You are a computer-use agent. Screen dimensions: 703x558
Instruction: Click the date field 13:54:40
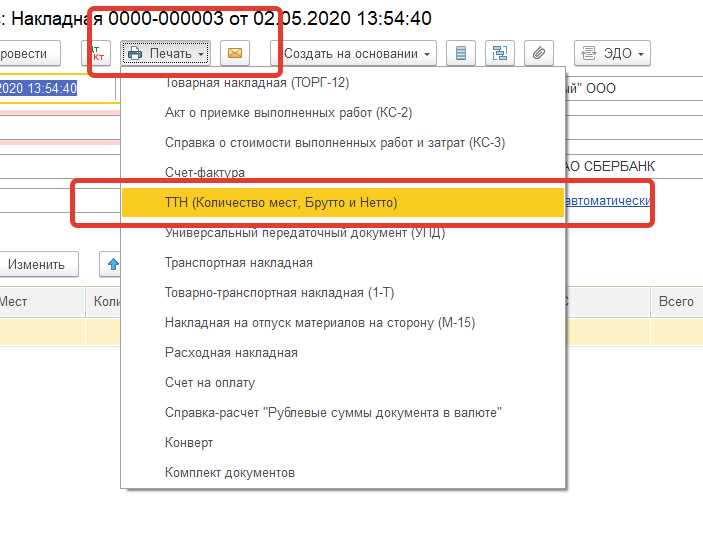57,88
